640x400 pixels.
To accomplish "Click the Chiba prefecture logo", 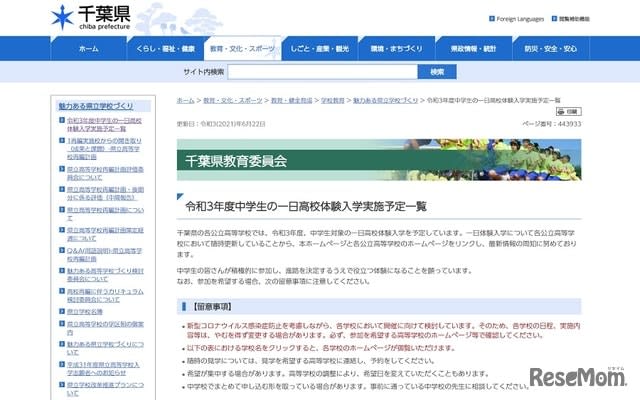I will pyautogui.click(x=91, y=18).
